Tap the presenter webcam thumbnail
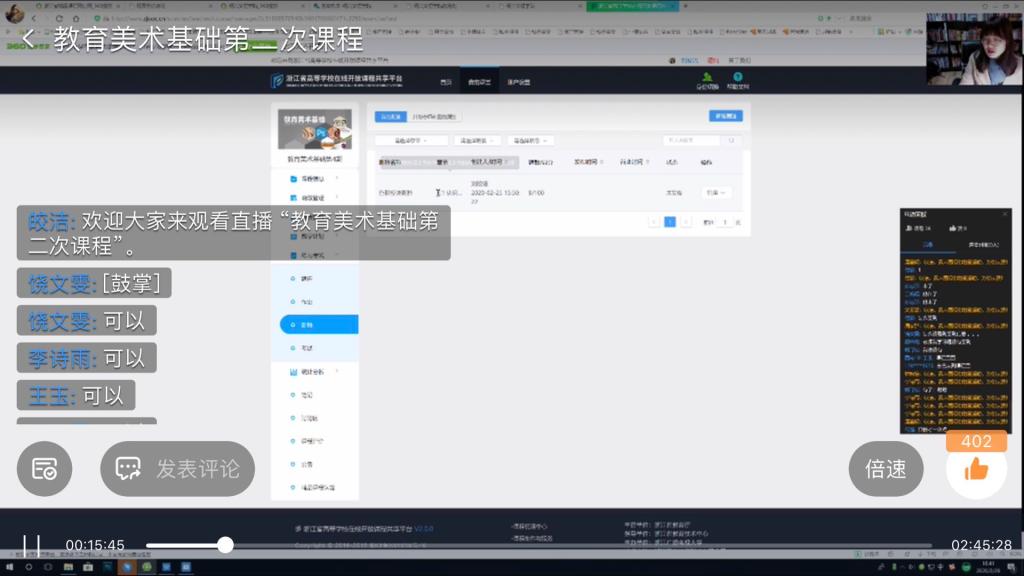The height and width of the screenshot is (576, 1024). coord(974,48)
